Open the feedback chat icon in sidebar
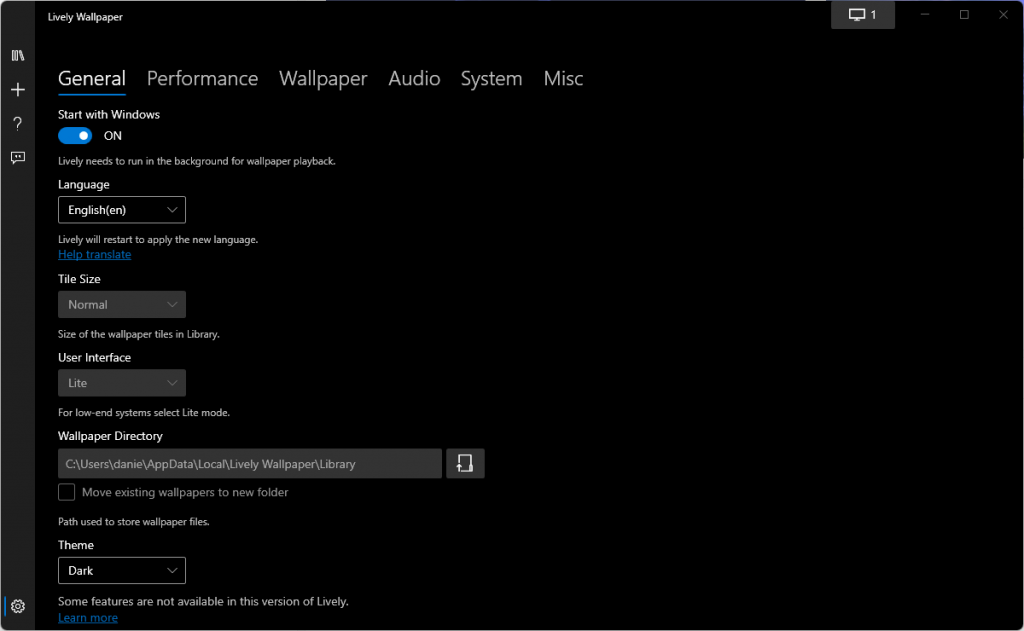The image size is (1024, 631). (x=18, y=157)
